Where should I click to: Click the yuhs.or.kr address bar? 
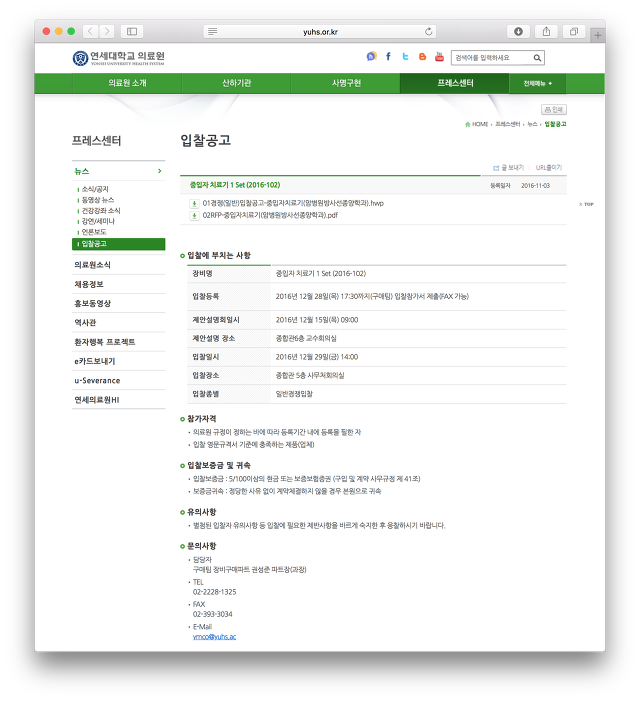(320, 31)
